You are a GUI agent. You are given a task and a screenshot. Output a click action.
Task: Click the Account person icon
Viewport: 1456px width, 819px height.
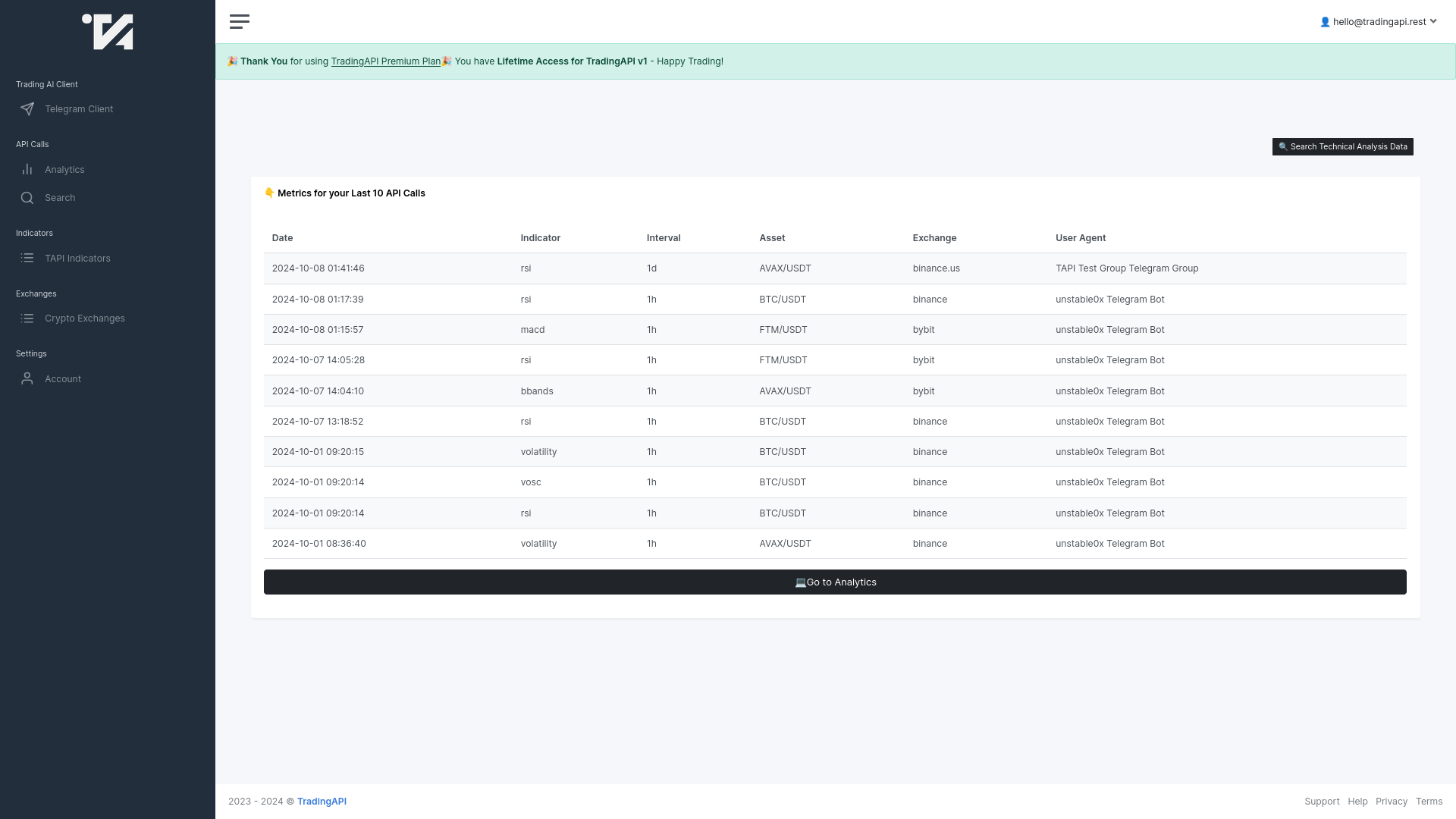click(27, 378)
